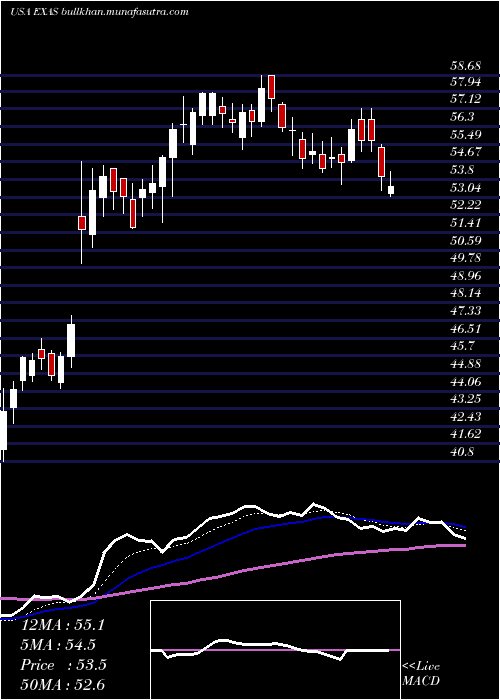
Task: Click the 51.41 price level label
Action: coord(465,223)
